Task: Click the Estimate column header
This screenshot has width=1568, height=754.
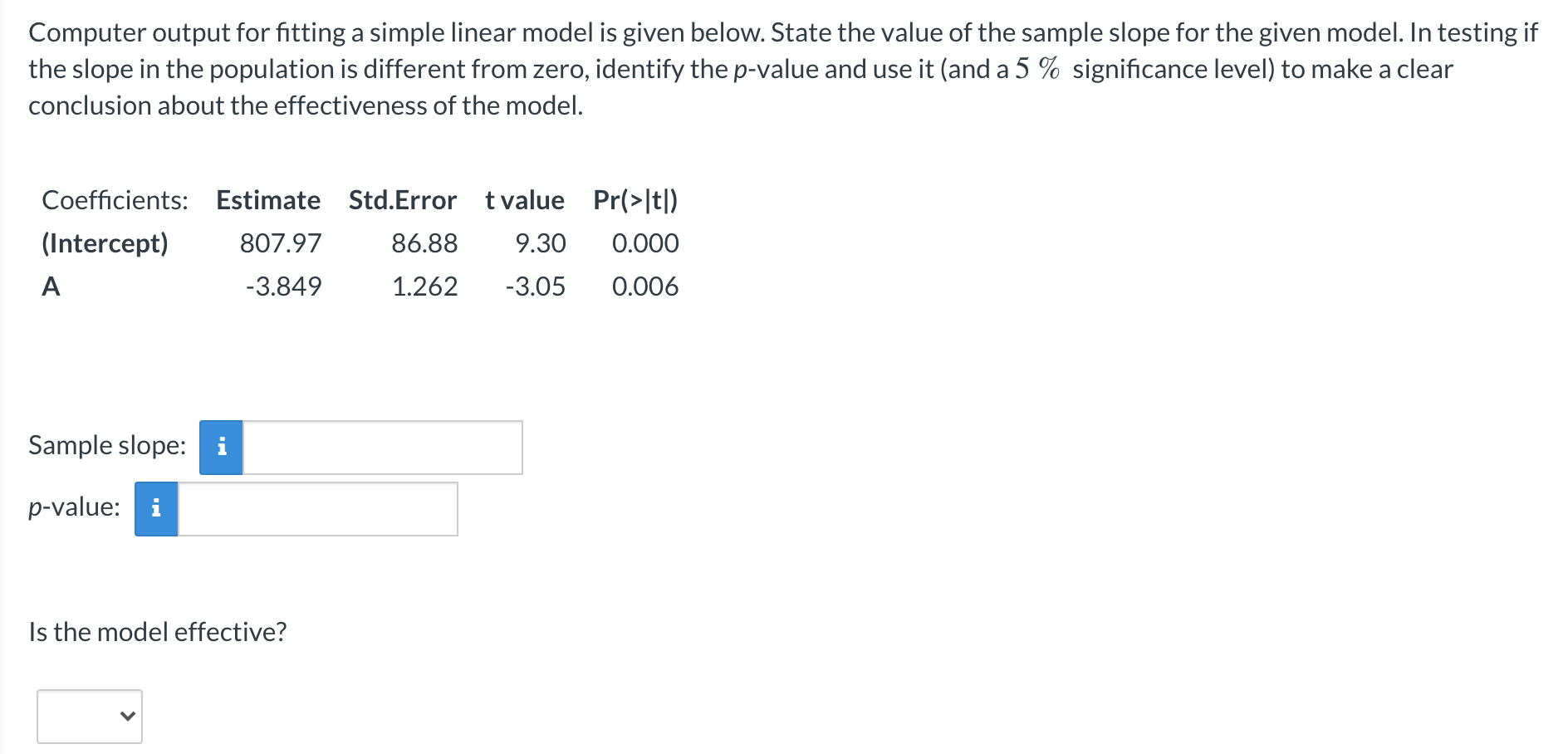Action: [267, 200]
